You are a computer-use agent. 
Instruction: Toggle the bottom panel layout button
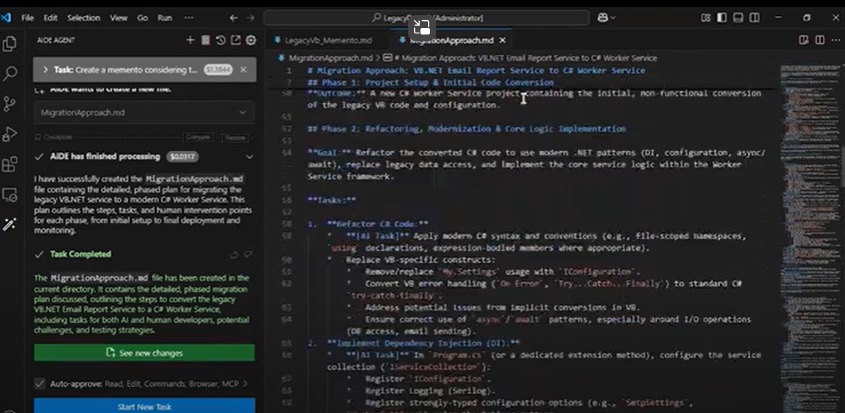[x=736, y=17]
